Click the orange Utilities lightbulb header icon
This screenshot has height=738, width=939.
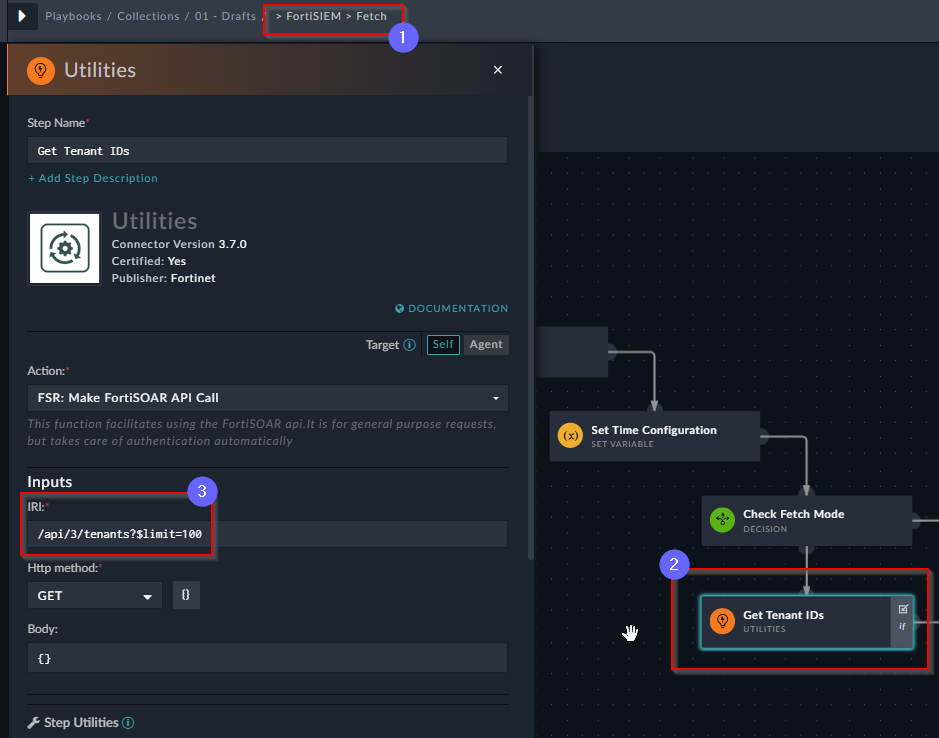(41, 70)
